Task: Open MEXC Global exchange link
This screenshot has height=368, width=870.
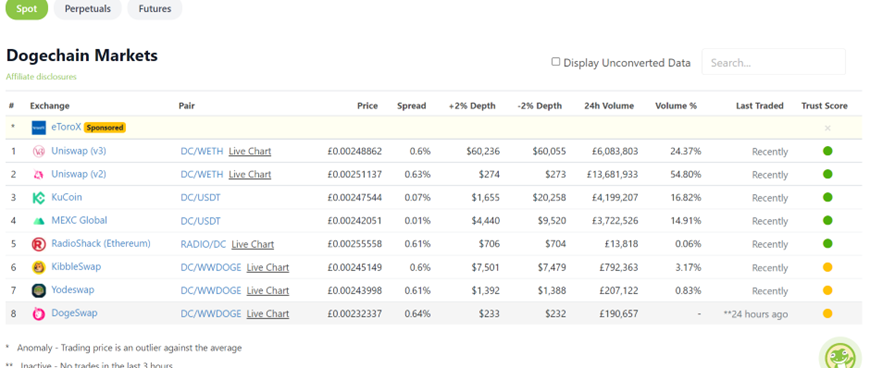Action: tap(79, 220)
